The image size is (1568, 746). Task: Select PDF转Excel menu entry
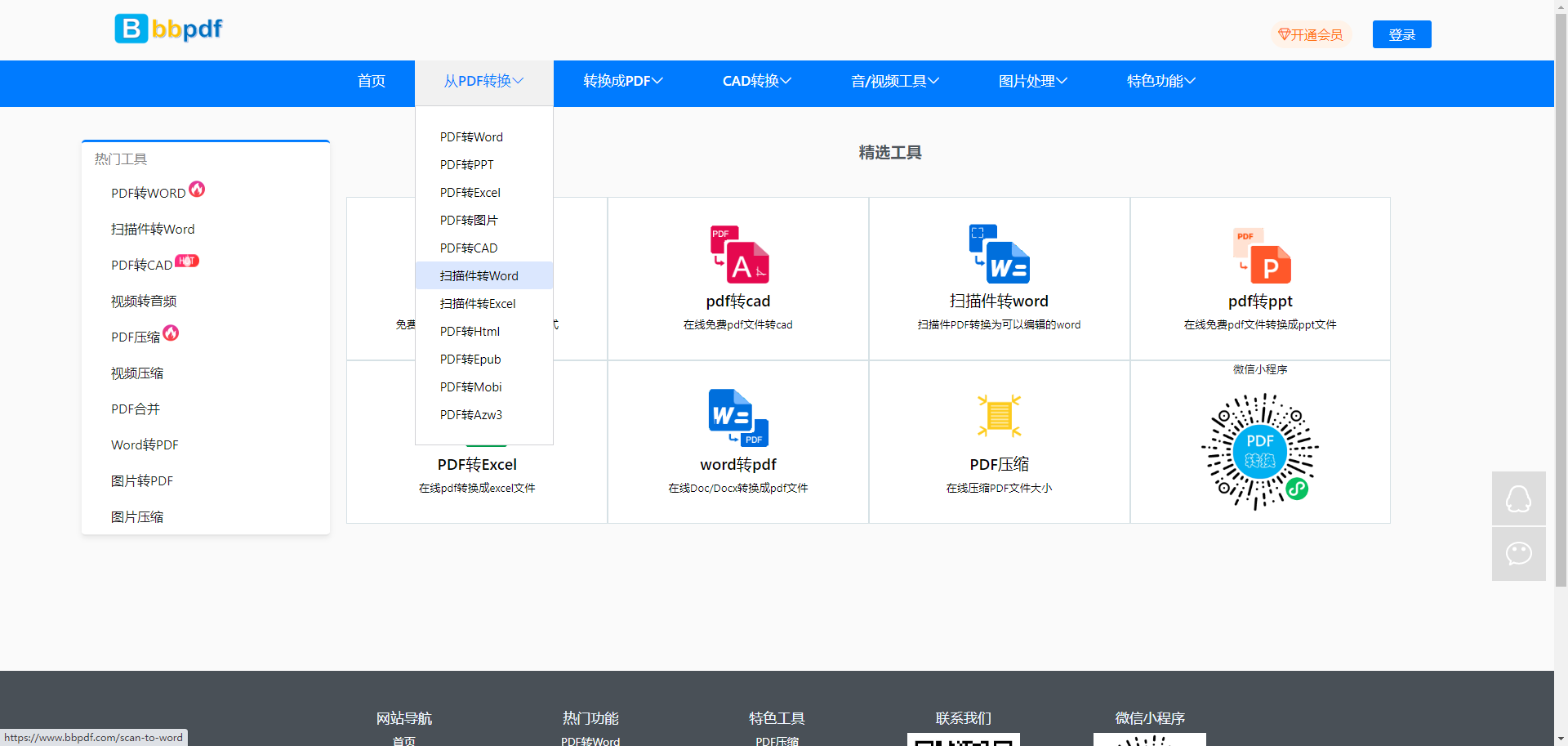point(484,192)
